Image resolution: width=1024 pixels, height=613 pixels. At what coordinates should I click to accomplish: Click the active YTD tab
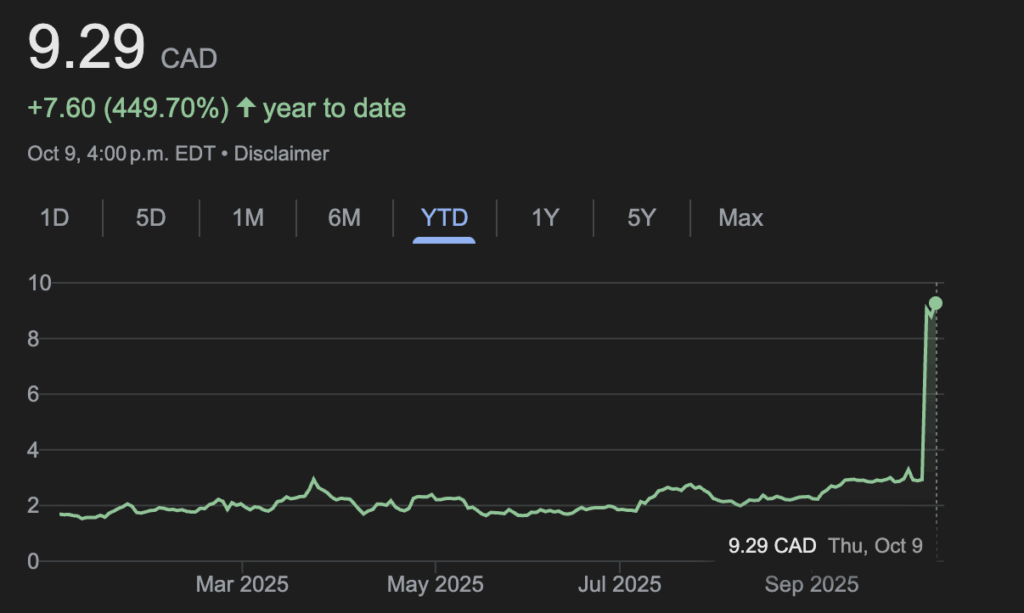click(445, 218)
